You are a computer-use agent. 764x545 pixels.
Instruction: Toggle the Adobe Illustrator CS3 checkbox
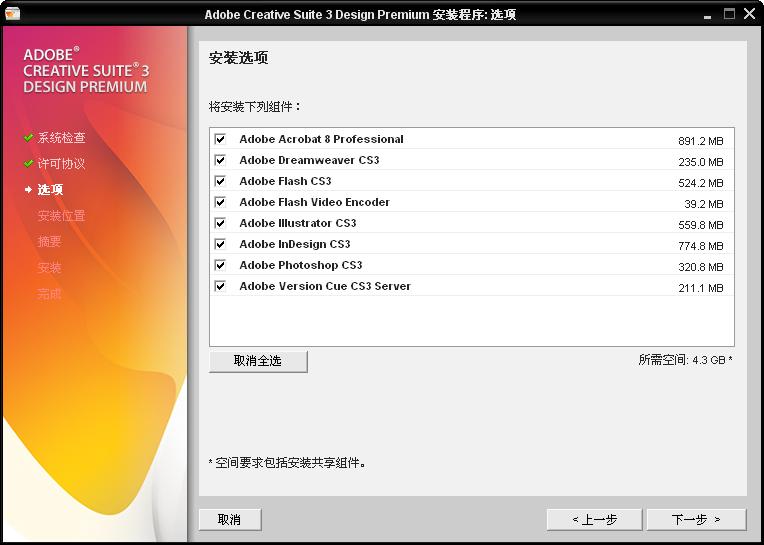click(220, 224)
